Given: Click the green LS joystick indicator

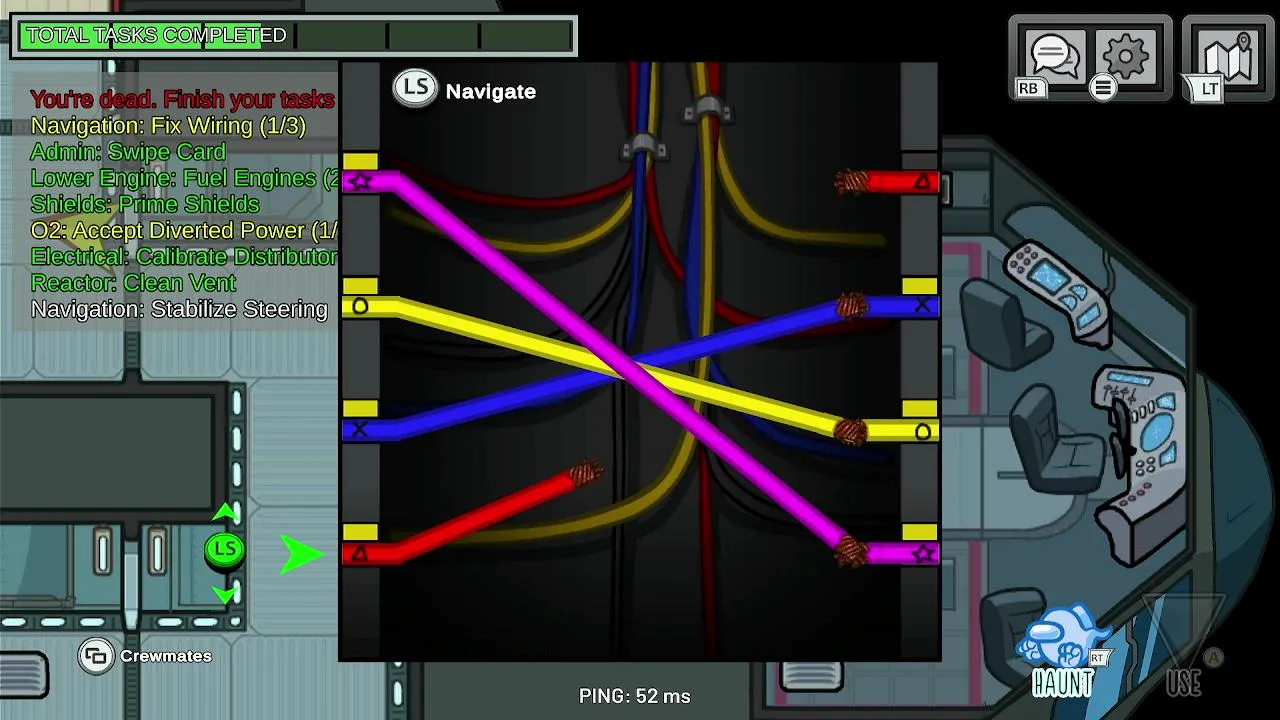Looking at the screenshot, I should click(x=225, y=550).
